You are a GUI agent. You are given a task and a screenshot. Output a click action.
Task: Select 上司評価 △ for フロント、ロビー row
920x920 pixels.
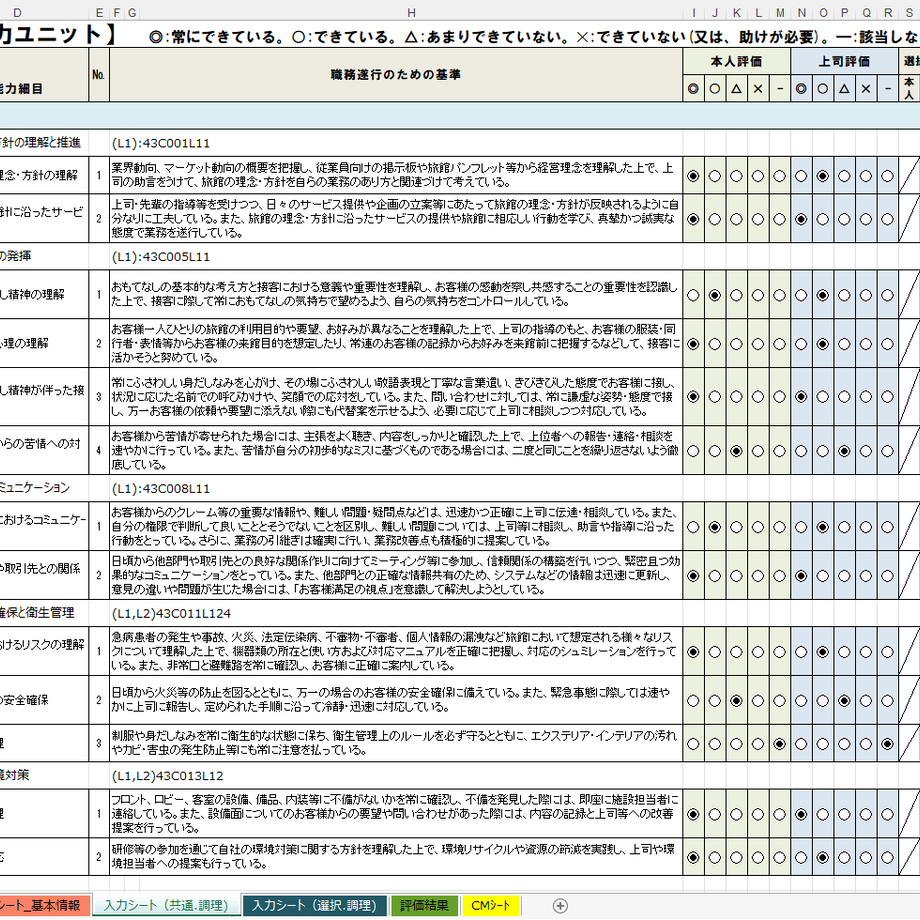[x=844, y=814]
